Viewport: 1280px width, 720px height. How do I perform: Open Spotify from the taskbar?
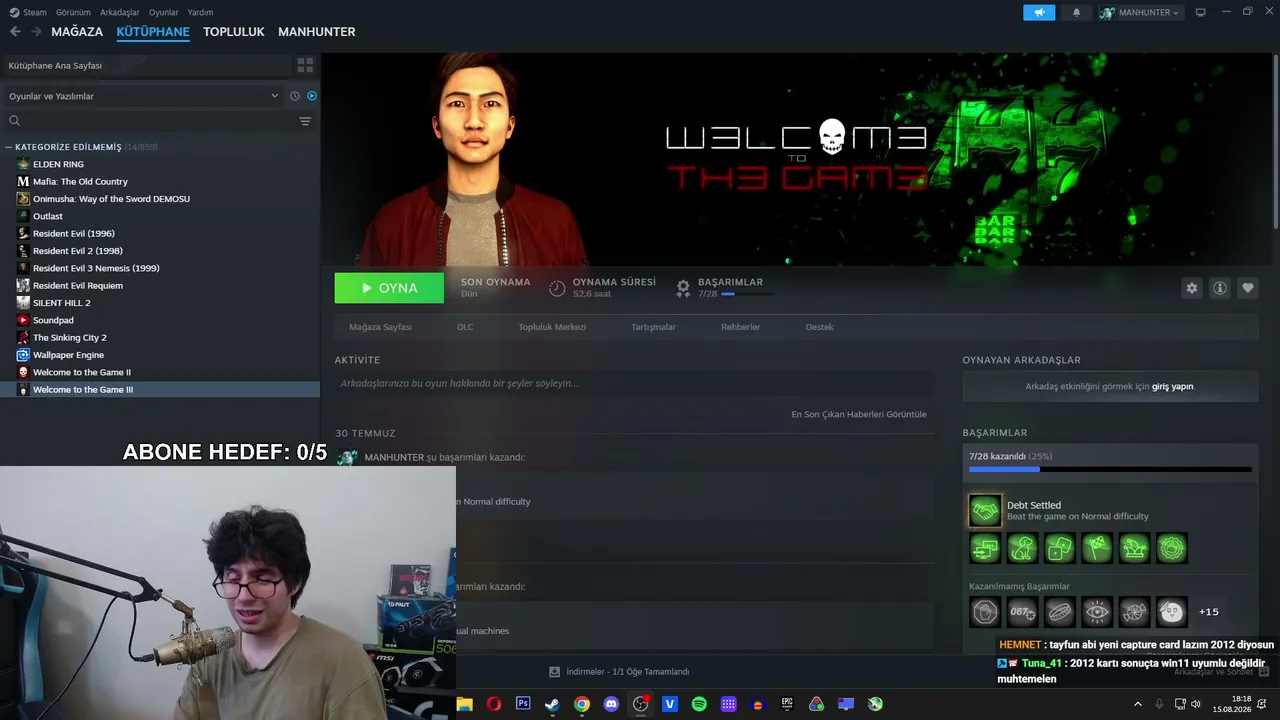coord(699,704)
